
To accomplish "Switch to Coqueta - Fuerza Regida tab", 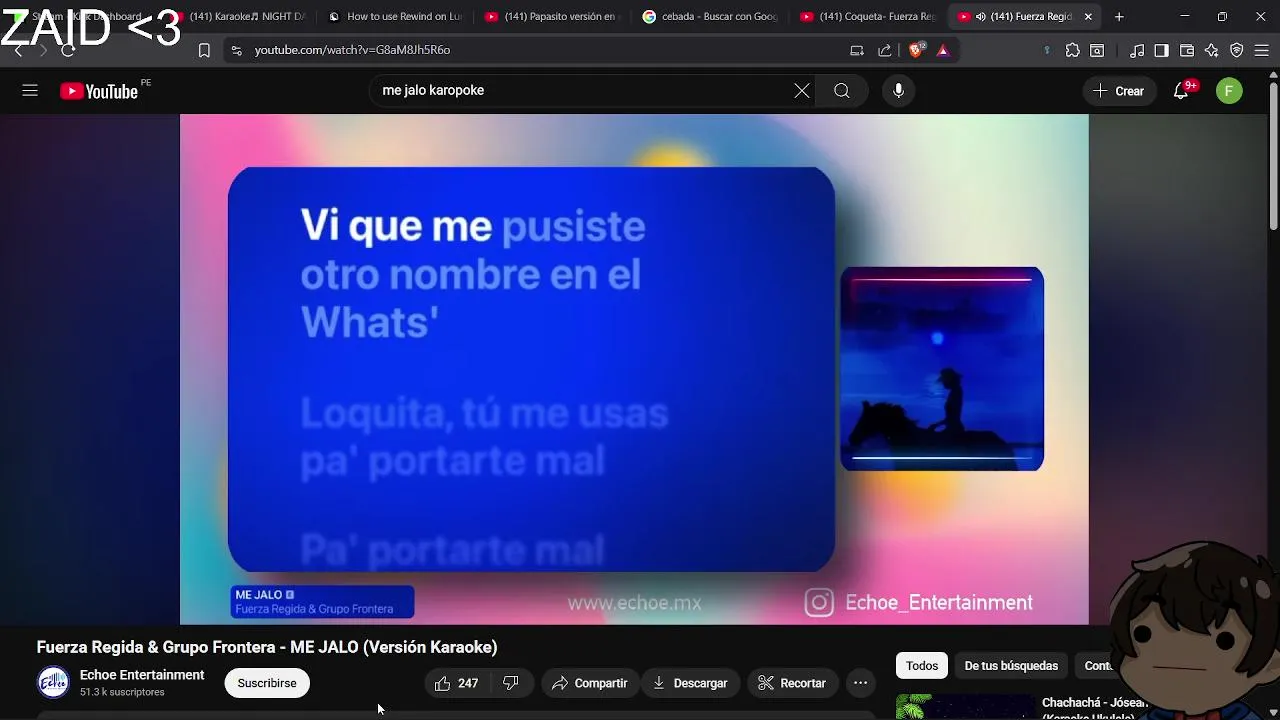I will (868, 17).
